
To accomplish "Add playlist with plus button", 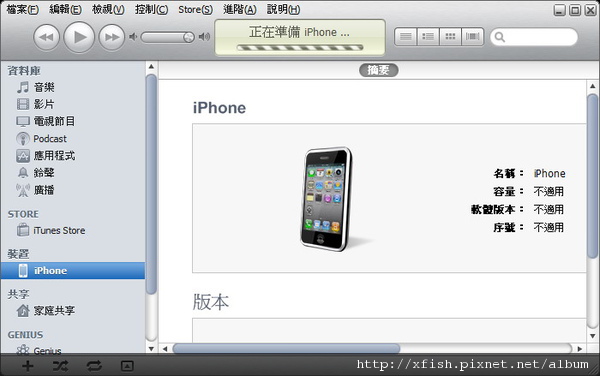I will pyautogui.click(x=28, y=366).
